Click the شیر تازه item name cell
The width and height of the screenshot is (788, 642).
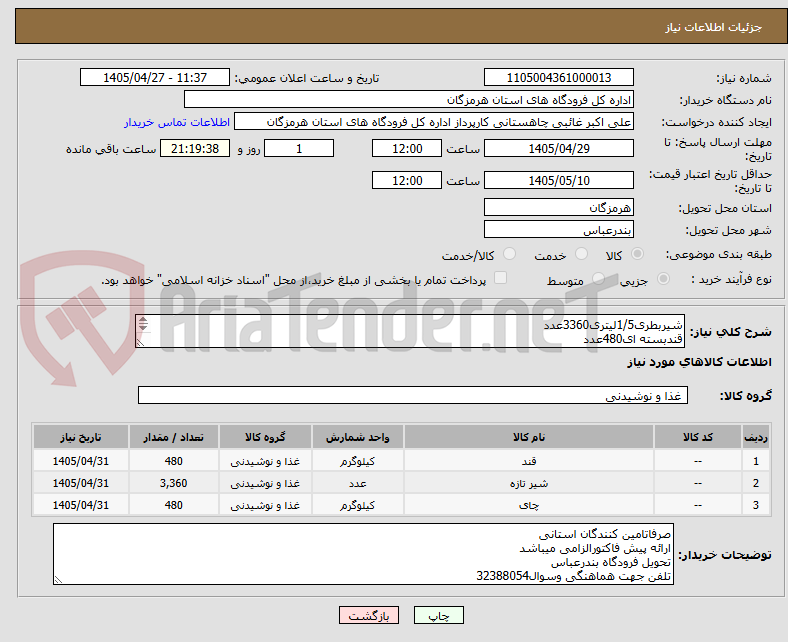pyautogui.click(x=529, y=483)
